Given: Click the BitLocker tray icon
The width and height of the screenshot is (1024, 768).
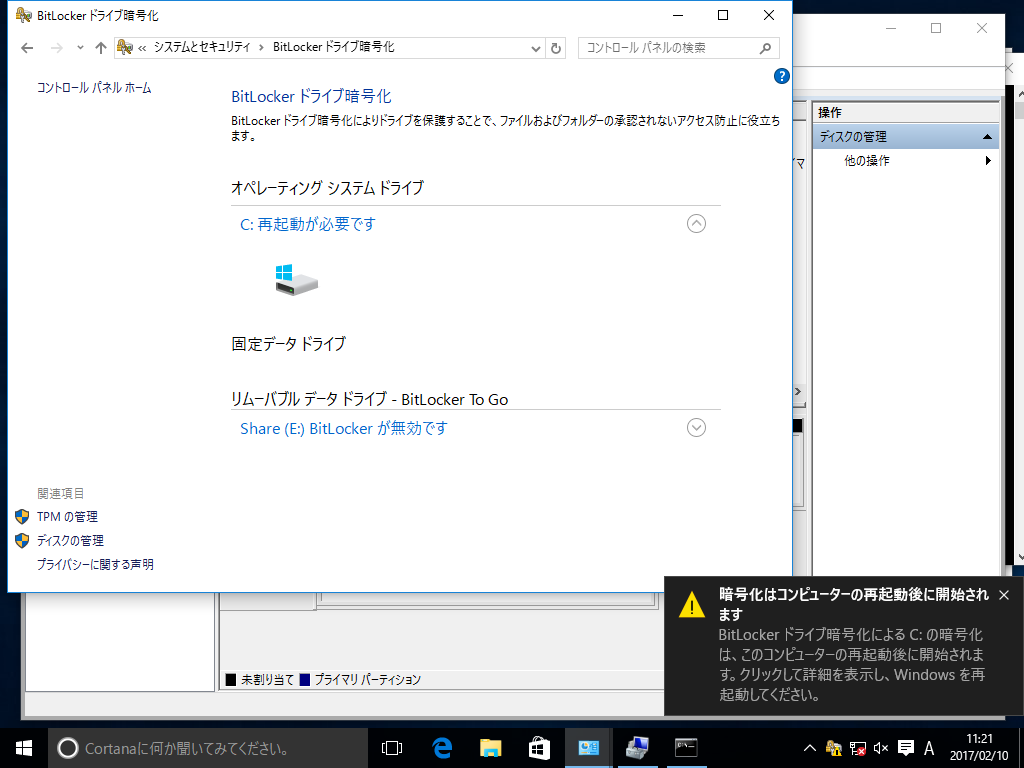Looking at the screenshot, I should point(833,748).
